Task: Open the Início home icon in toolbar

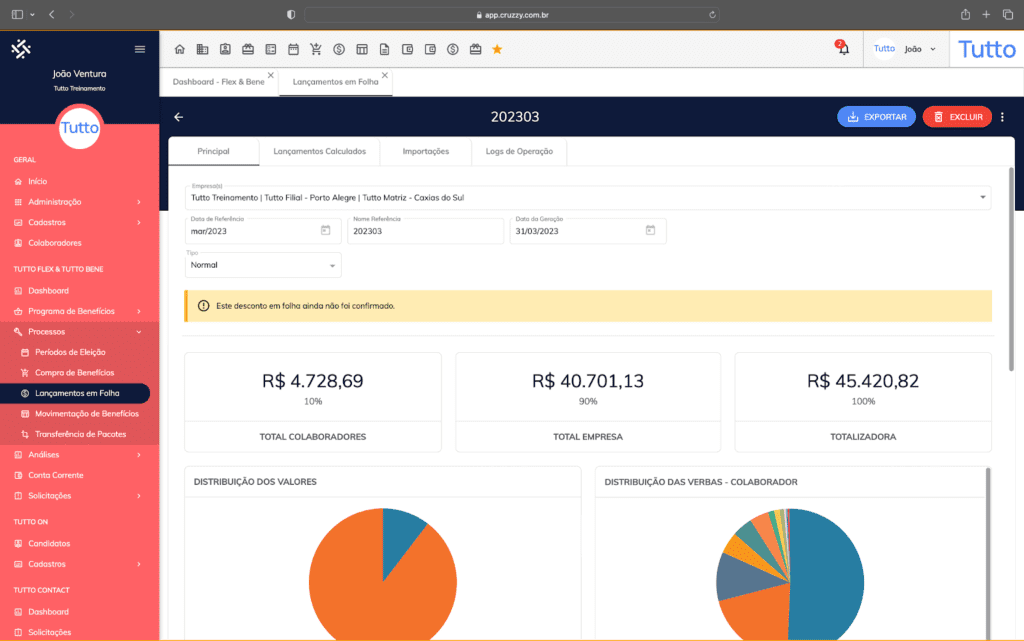Action: (180, 48)
